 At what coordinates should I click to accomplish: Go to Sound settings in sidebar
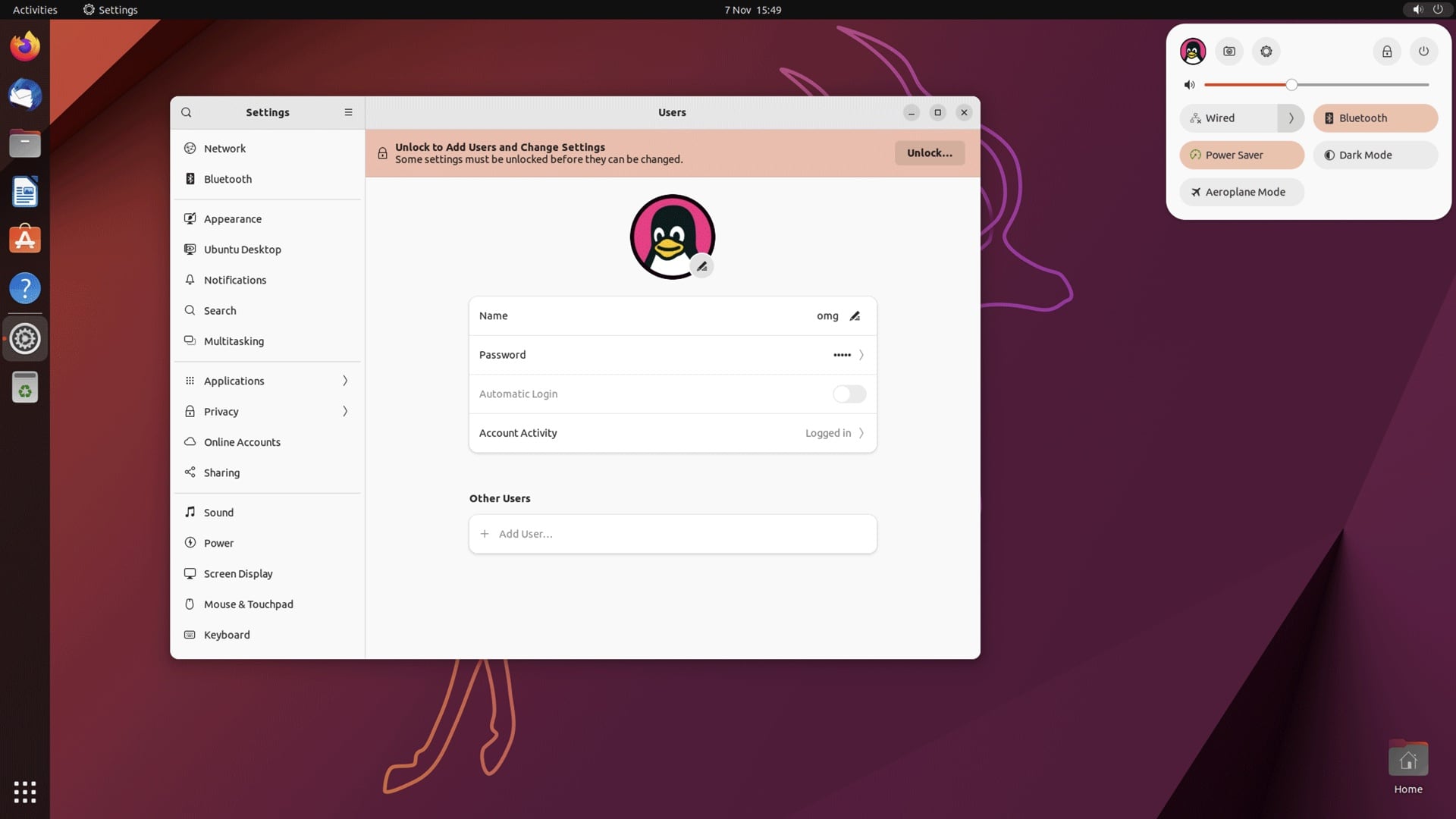pyautogui.click(x=268, y=513)
